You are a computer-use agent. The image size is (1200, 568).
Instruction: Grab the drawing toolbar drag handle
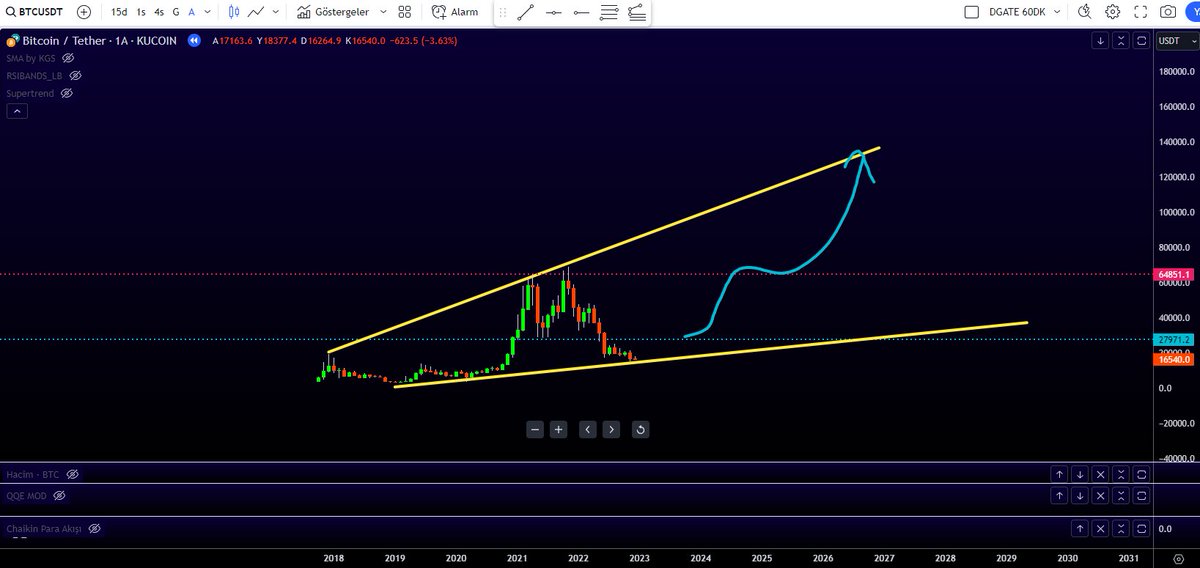click(502, 13)
